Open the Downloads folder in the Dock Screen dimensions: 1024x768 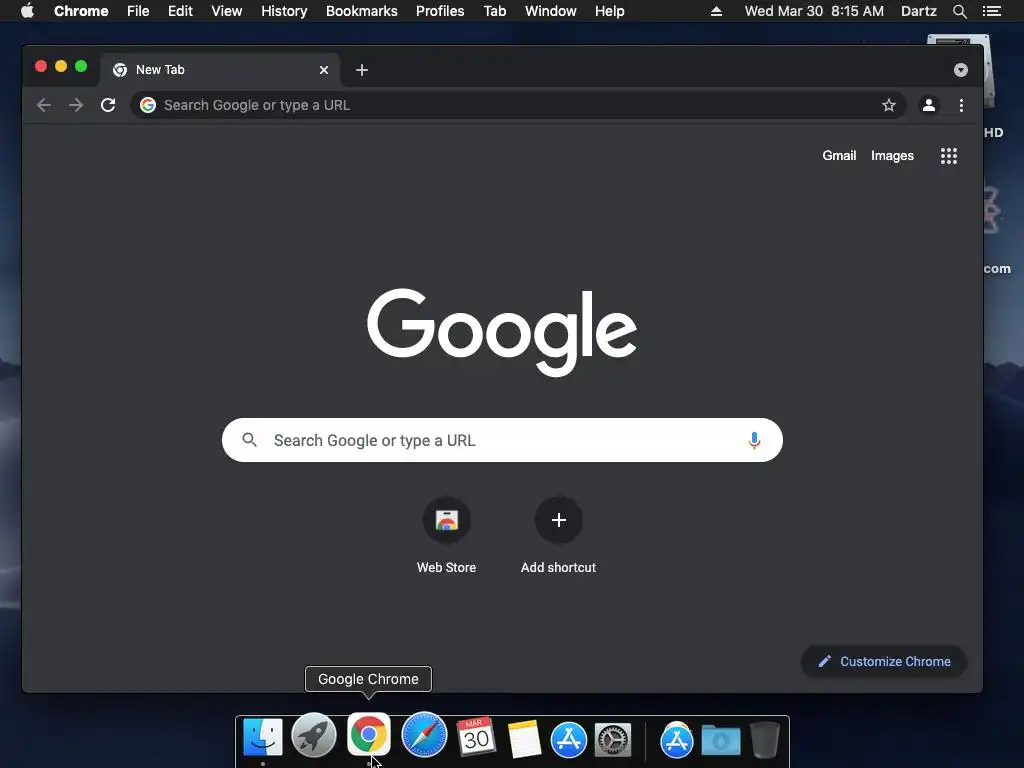721,741
